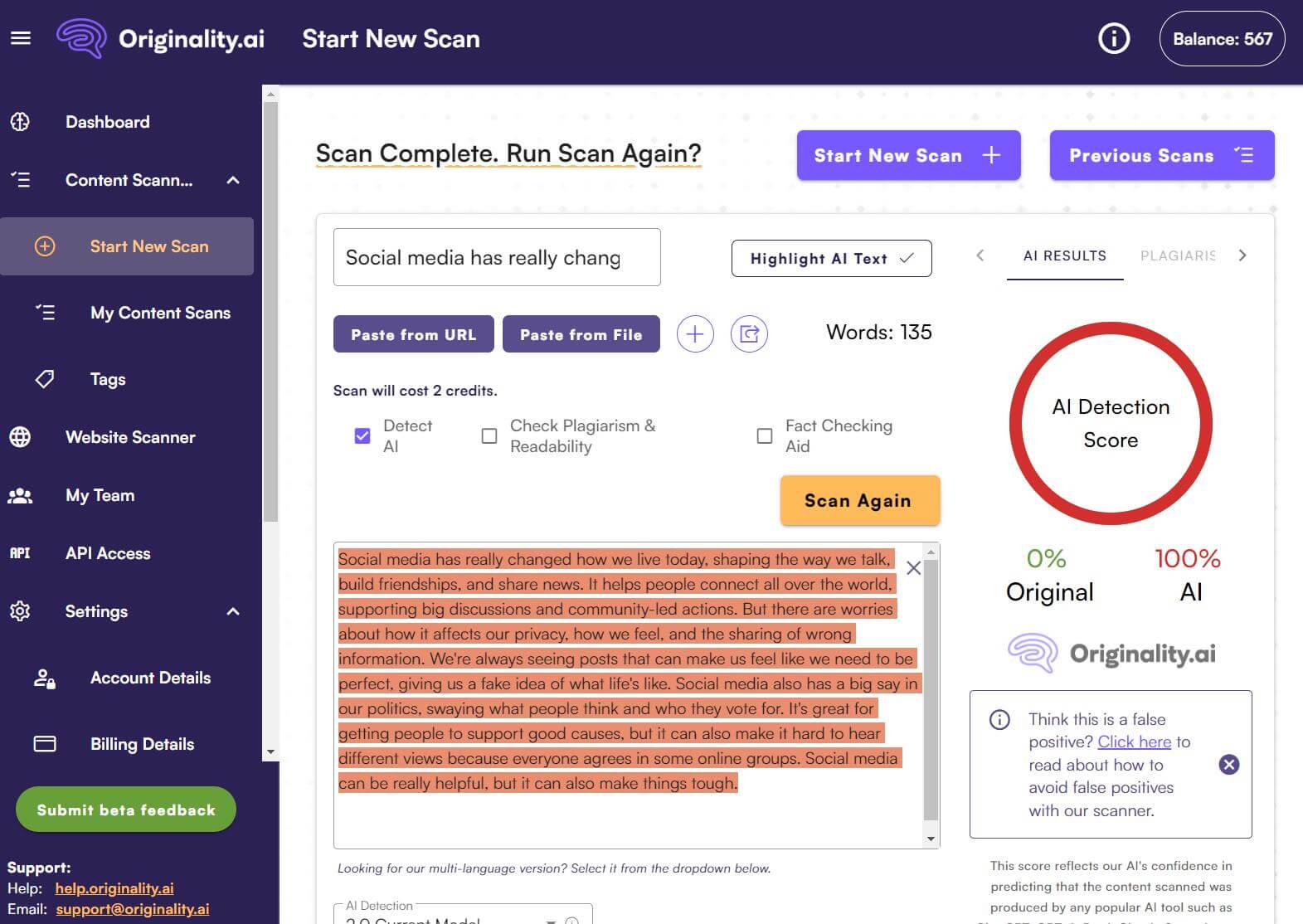Switch to the Plagiarism tab
The image size is (1303, 924).
coord(1177,255)
